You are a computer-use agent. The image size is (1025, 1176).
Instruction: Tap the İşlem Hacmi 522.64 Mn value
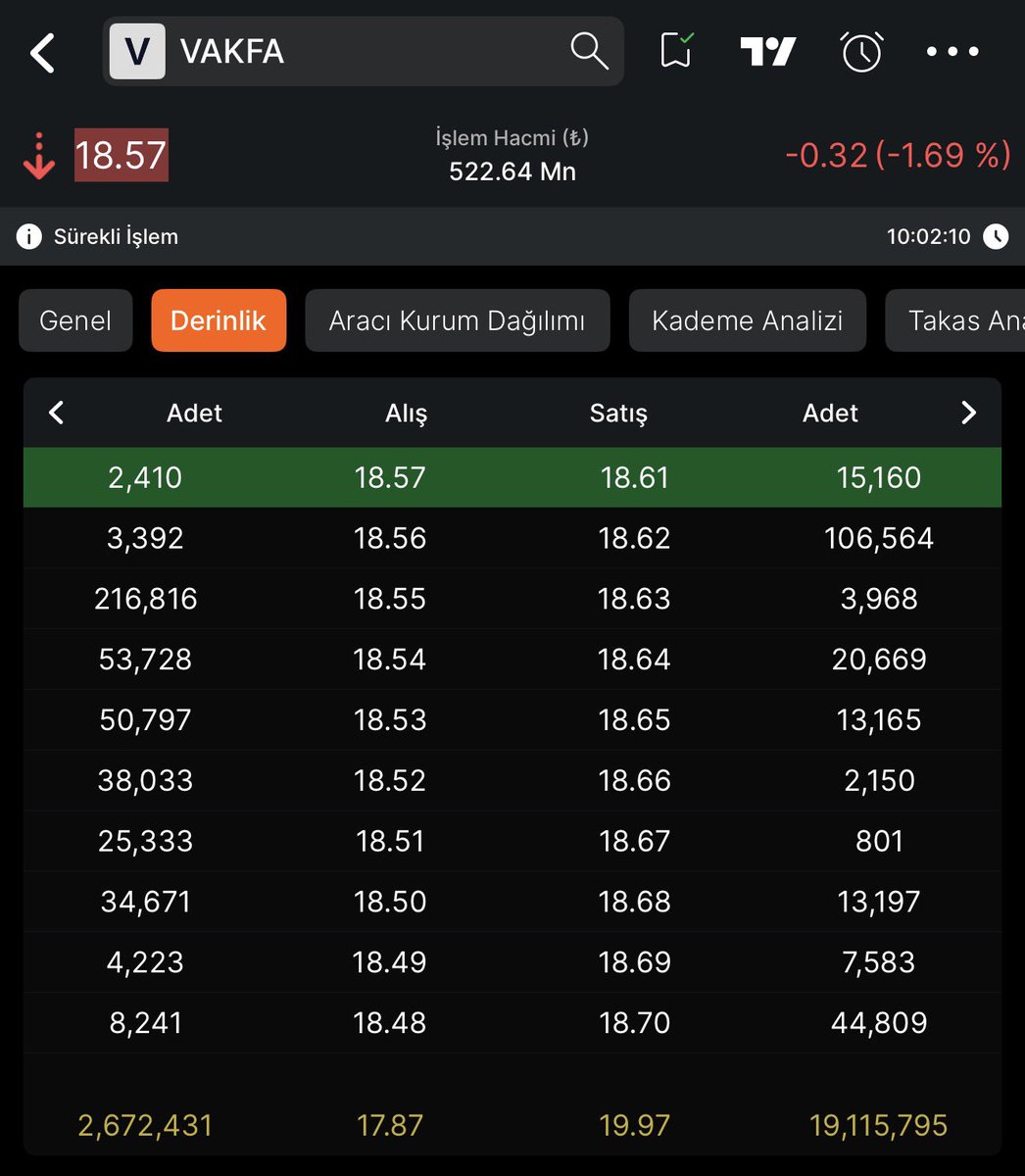pyautogui.click(x=512, y=171)
